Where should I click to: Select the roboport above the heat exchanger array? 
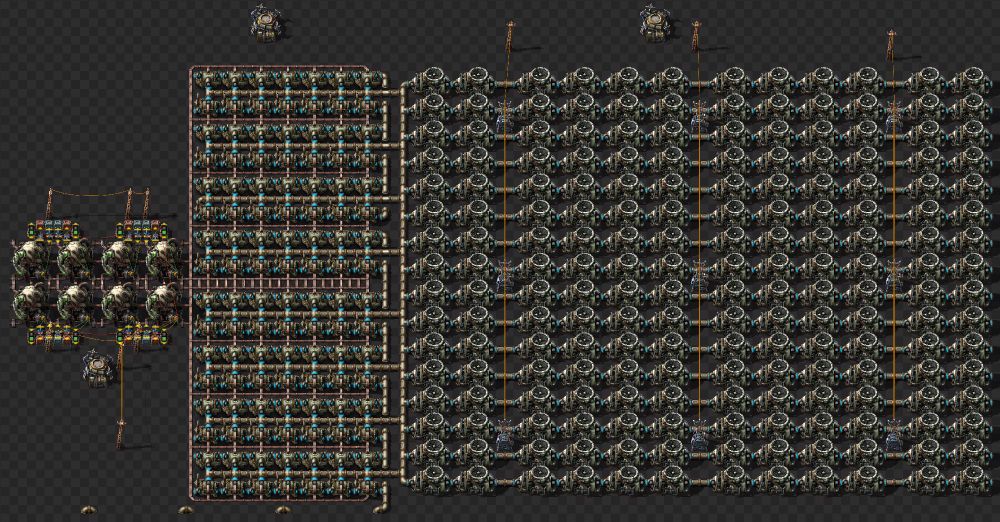tap(267, 24)
